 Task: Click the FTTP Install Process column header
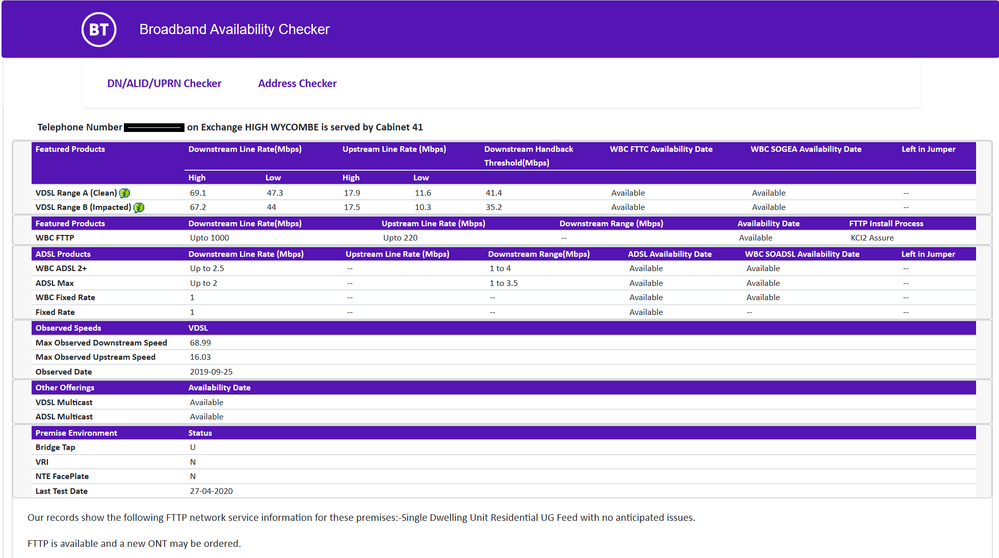886,224
